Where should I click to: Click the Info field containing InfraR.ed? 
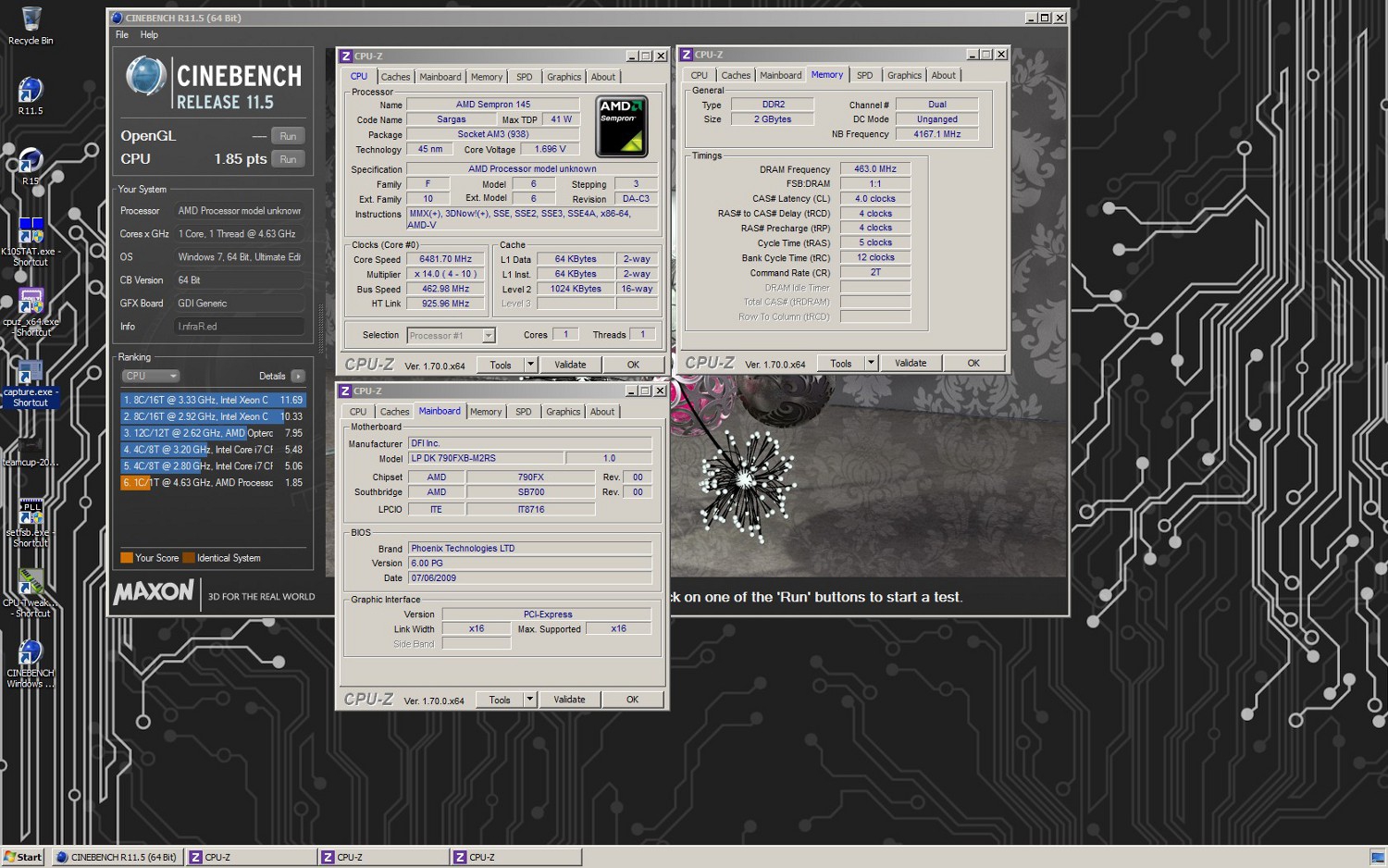click(240, 327)
